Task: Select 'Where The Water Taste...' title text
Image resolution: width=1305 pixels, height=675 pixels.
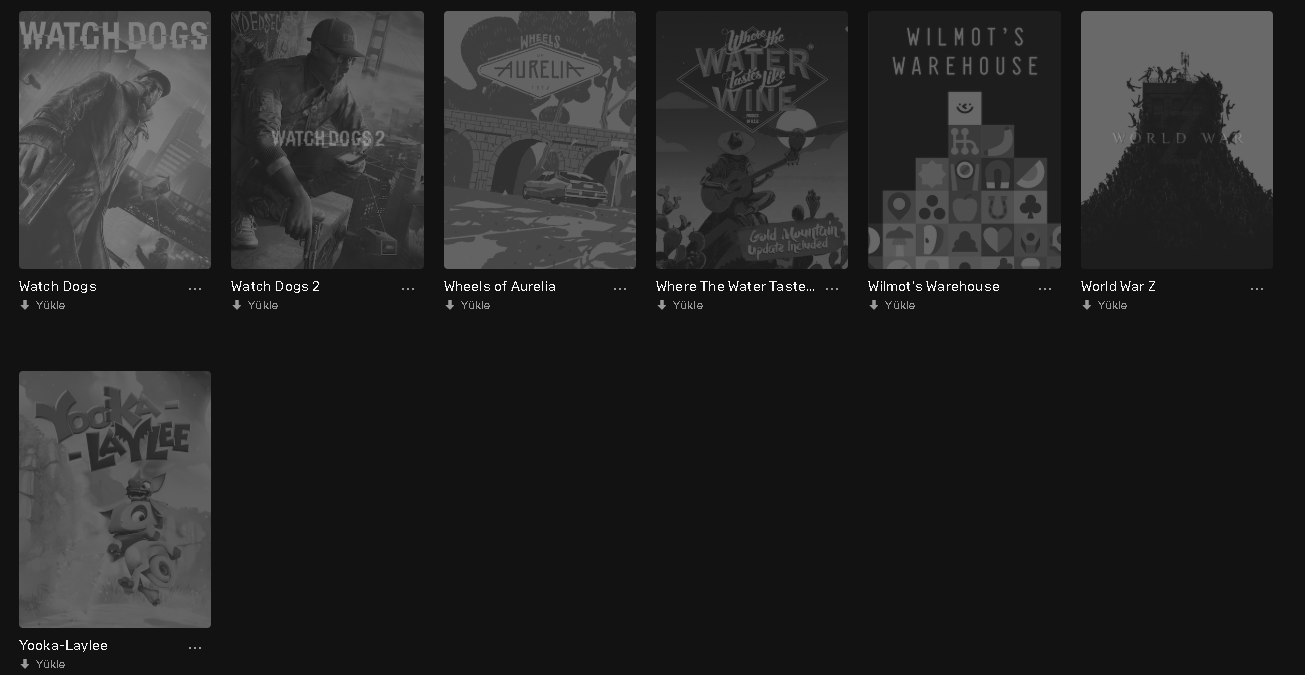Action: (735, 286)
